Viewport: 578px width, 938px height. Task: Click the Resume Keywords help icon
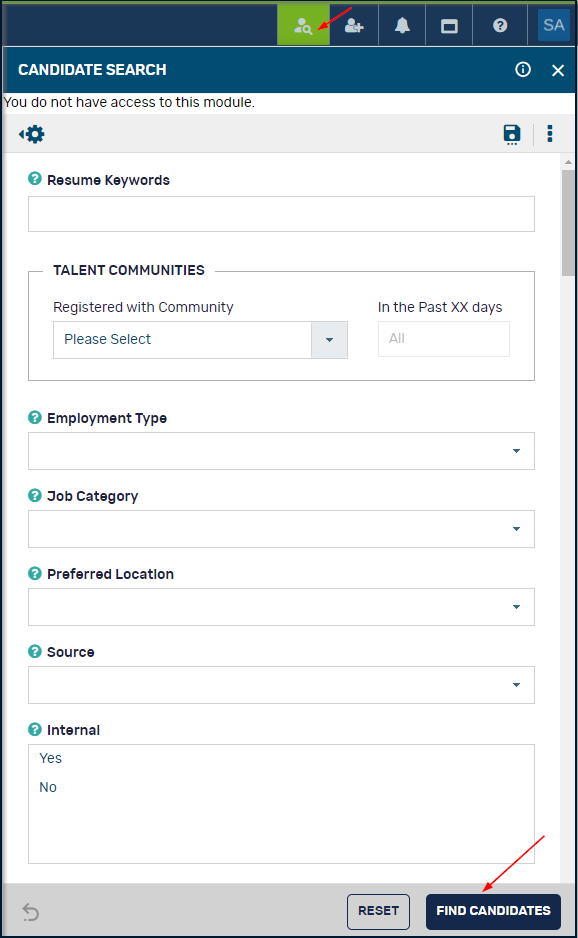pos(35,179)
